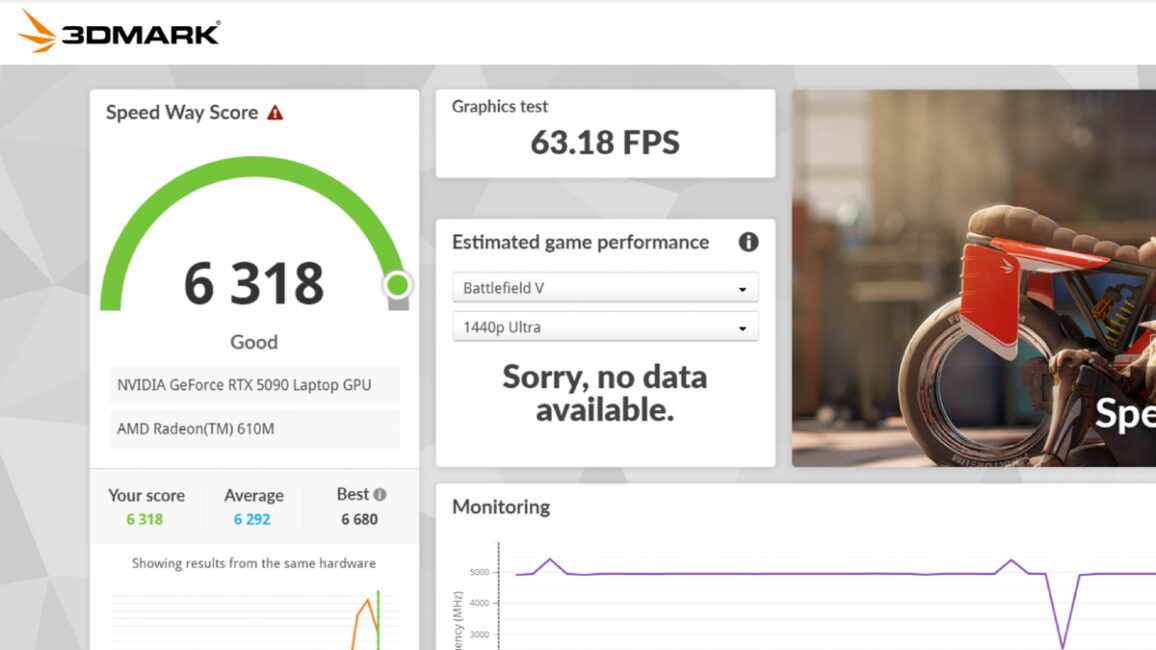Click the Estimated game performance heading
This screenshot has width=1156, height=650.
click(x=580, y=242)
